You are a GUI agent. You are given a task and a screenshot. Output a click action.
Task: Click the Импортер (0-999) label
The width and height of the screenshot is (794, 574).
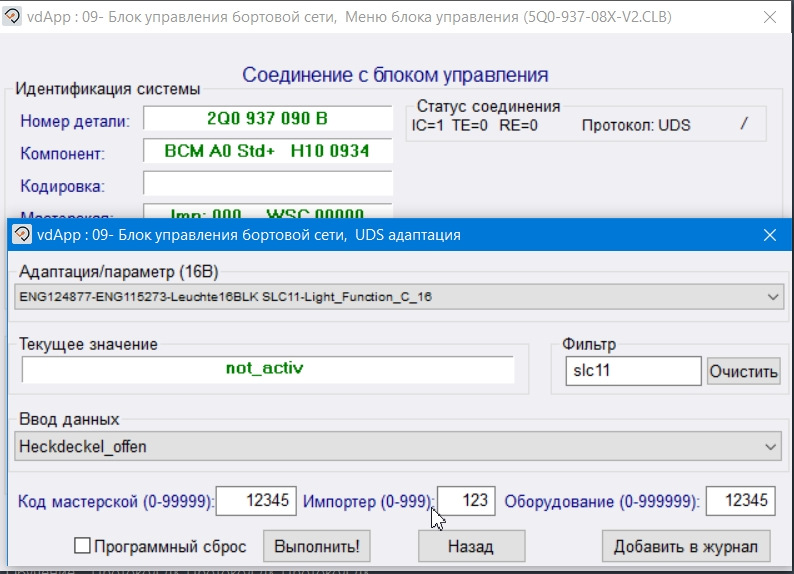click(369, 502)
